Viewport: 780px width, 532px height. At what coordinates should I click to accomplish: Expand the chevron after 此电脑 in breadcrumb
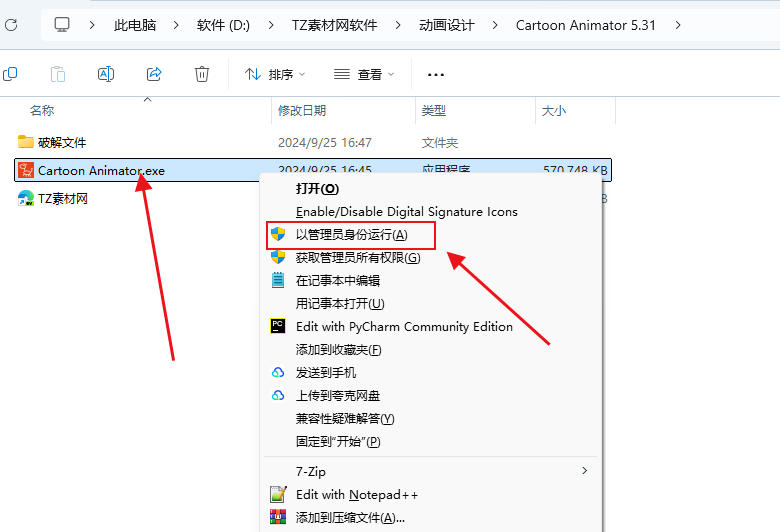click(176, 25)
